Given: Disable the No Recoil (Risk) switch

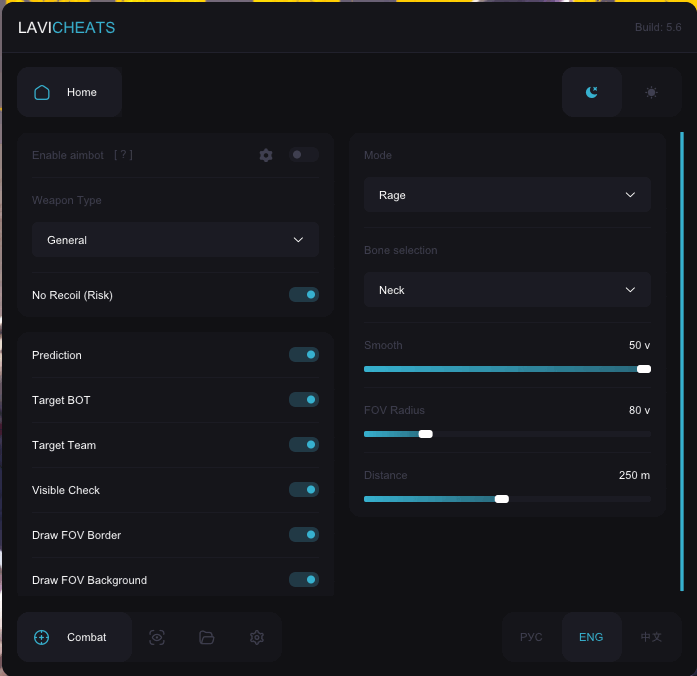Looking at the screenshot, I should [x=304, y=295].
